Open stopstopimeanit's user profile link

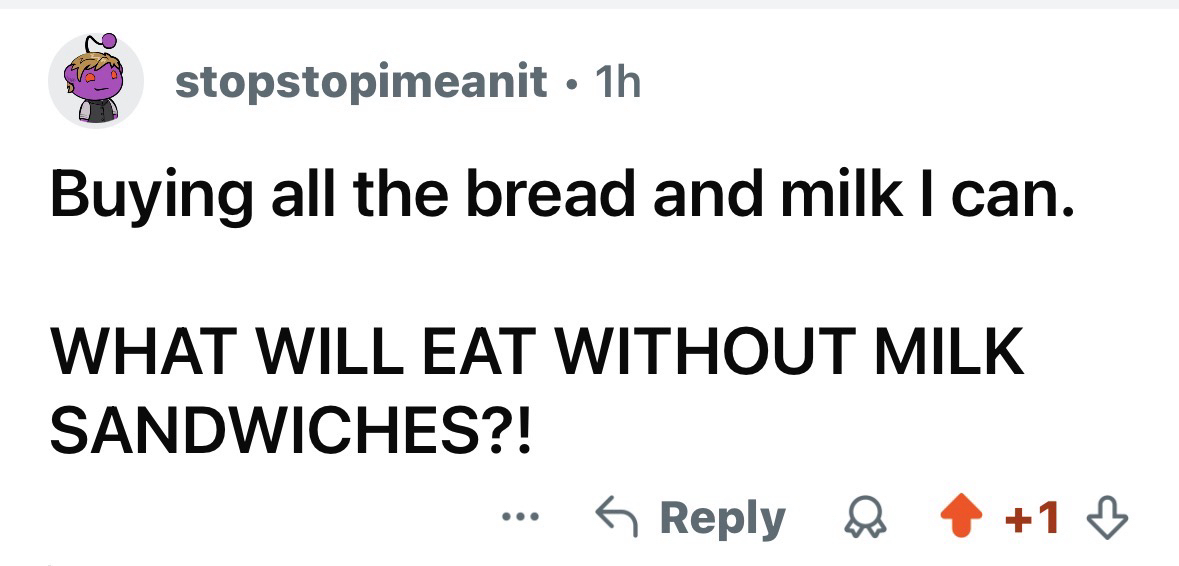(x=362, y=83)
